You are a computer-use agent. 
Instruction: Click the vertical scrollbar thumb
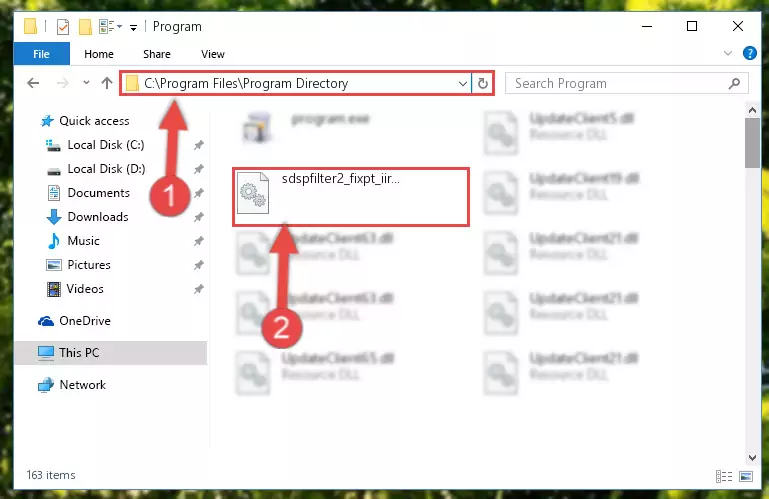[x=752, y=143]
